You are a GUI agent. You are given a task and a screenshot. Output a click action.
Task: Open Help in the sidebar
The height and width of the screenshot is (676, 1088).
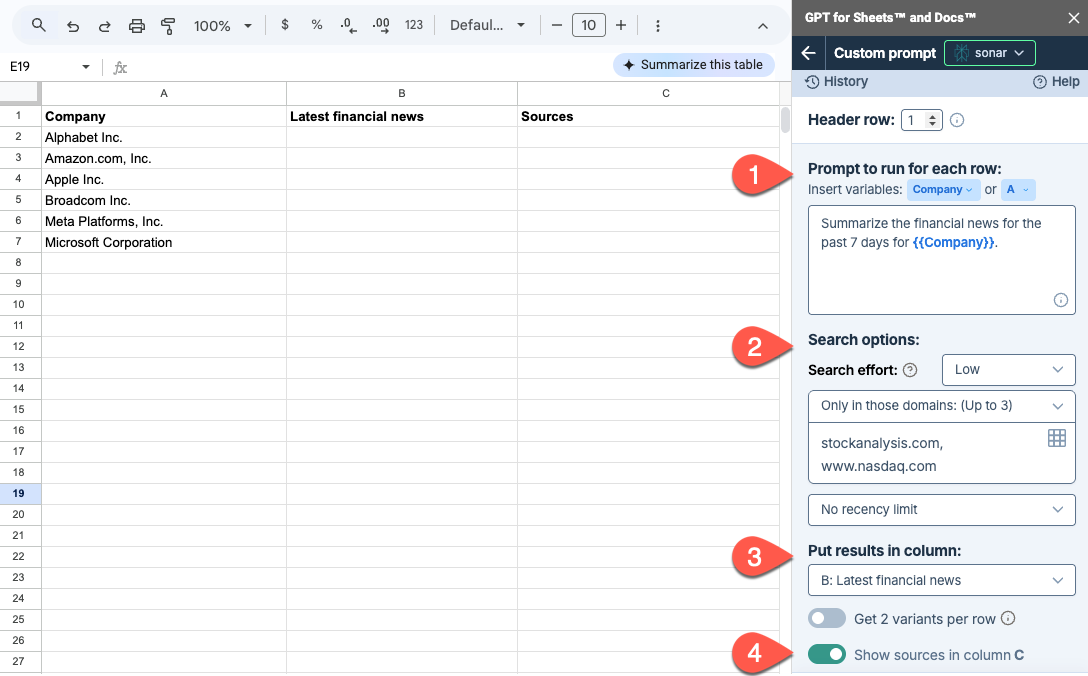point(1056,82)
